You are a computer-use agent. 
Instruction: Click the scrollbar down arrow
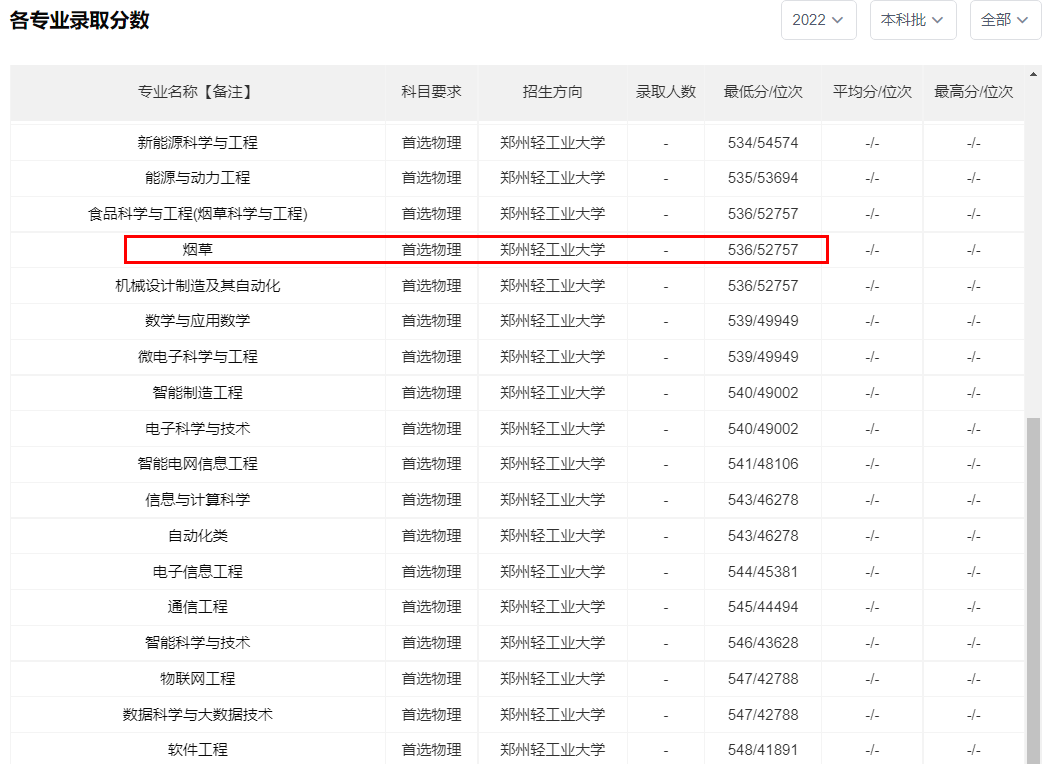[1034, 756]
